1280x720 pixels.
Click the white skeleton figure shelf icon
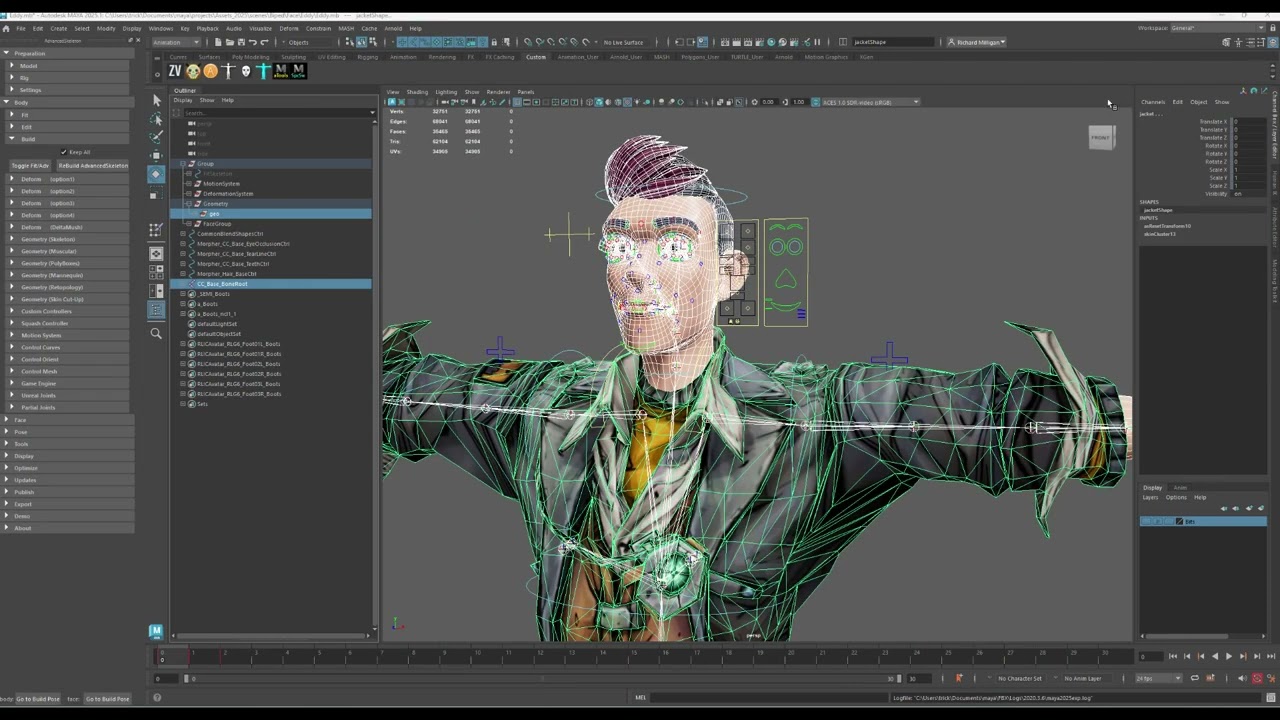click(228, 71)
